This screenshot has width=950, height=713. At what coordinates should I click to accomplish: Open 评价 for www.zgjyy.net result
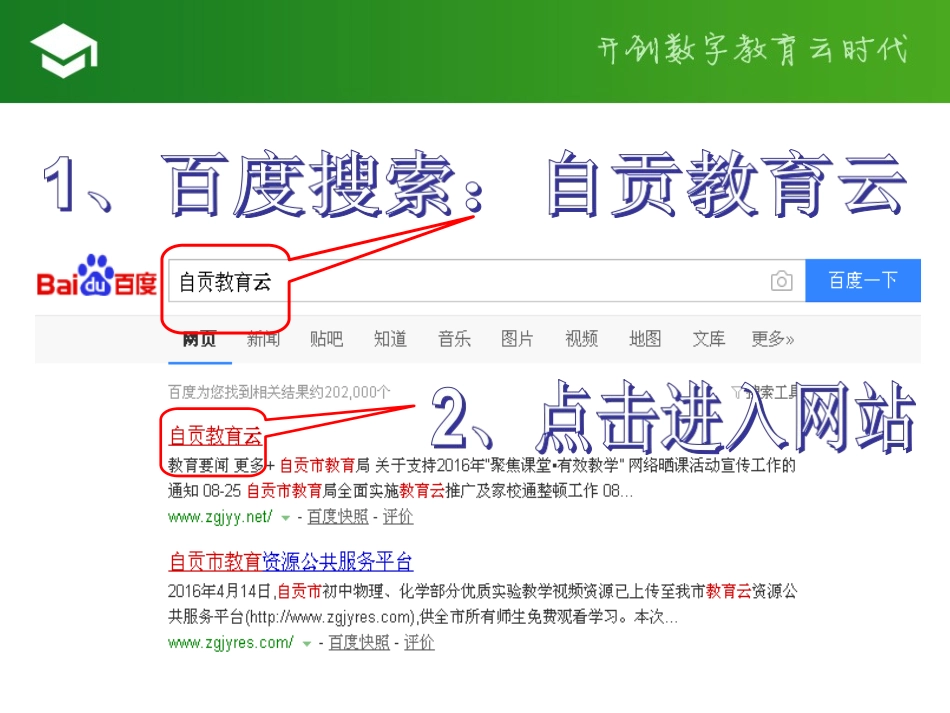[x=398, y=517]
